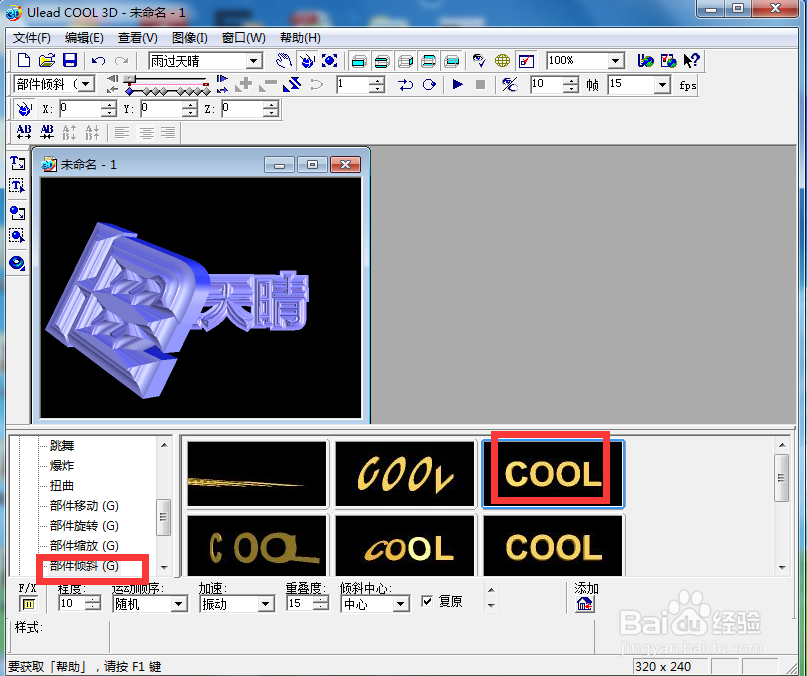This screenshot has height=676, width=807.
Task: Open the object list dropdown 雨过天晴
Action: pos(253,61)
